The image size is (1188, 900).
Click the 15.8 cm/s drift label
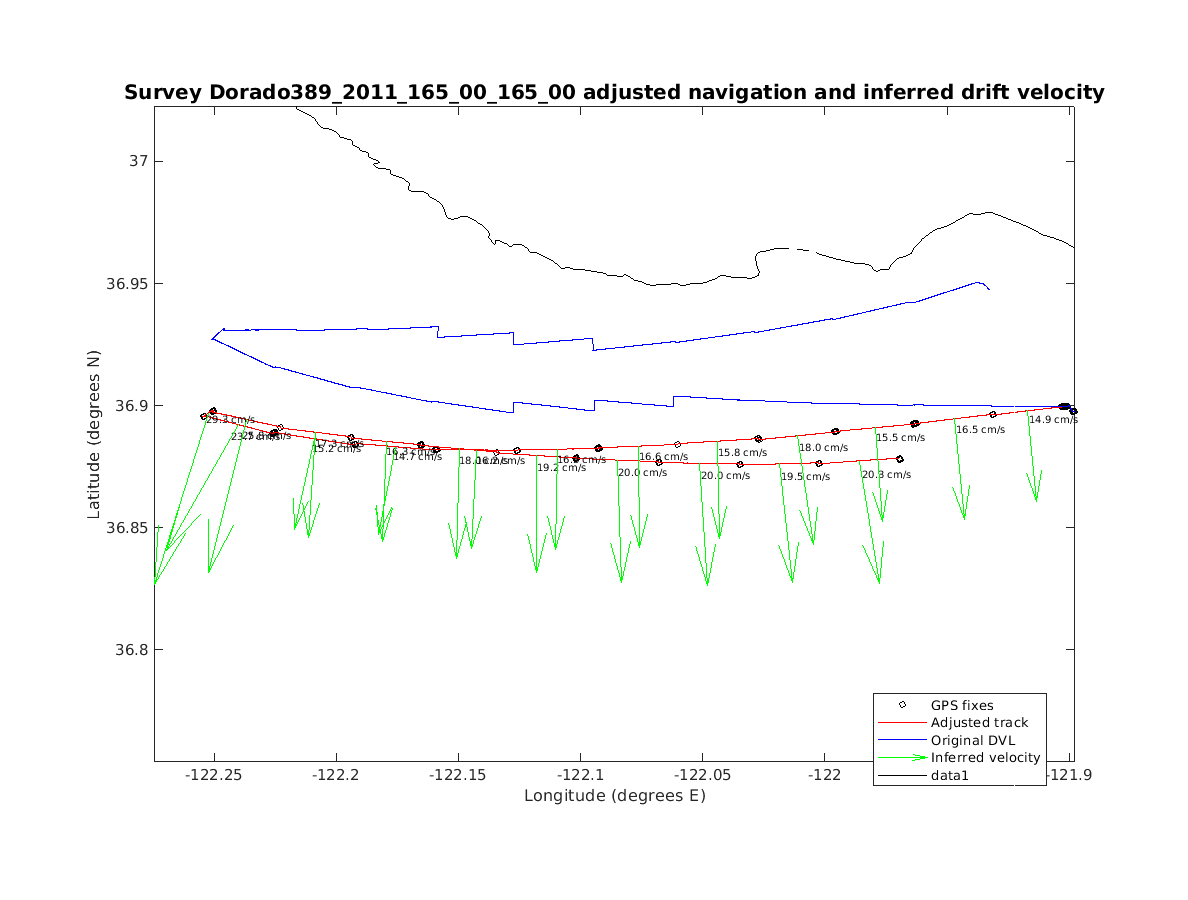click(742, 453)
